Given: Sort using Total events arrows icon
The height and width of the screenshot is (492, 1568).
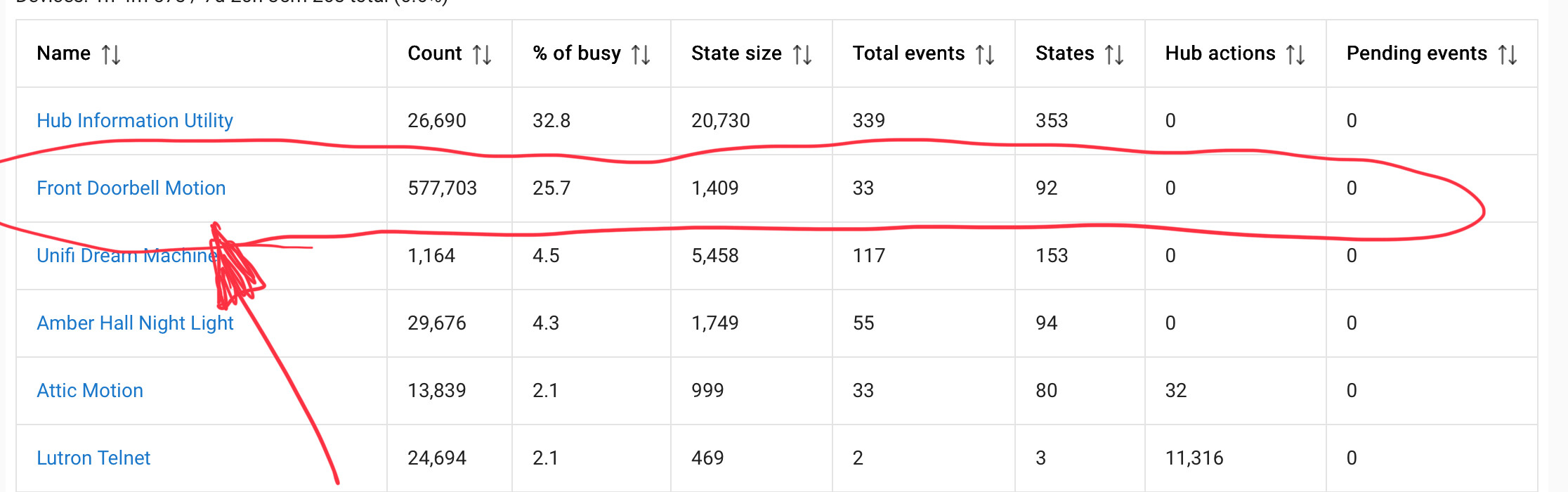Looking at the screenshot, I should (x=985, y=54).
